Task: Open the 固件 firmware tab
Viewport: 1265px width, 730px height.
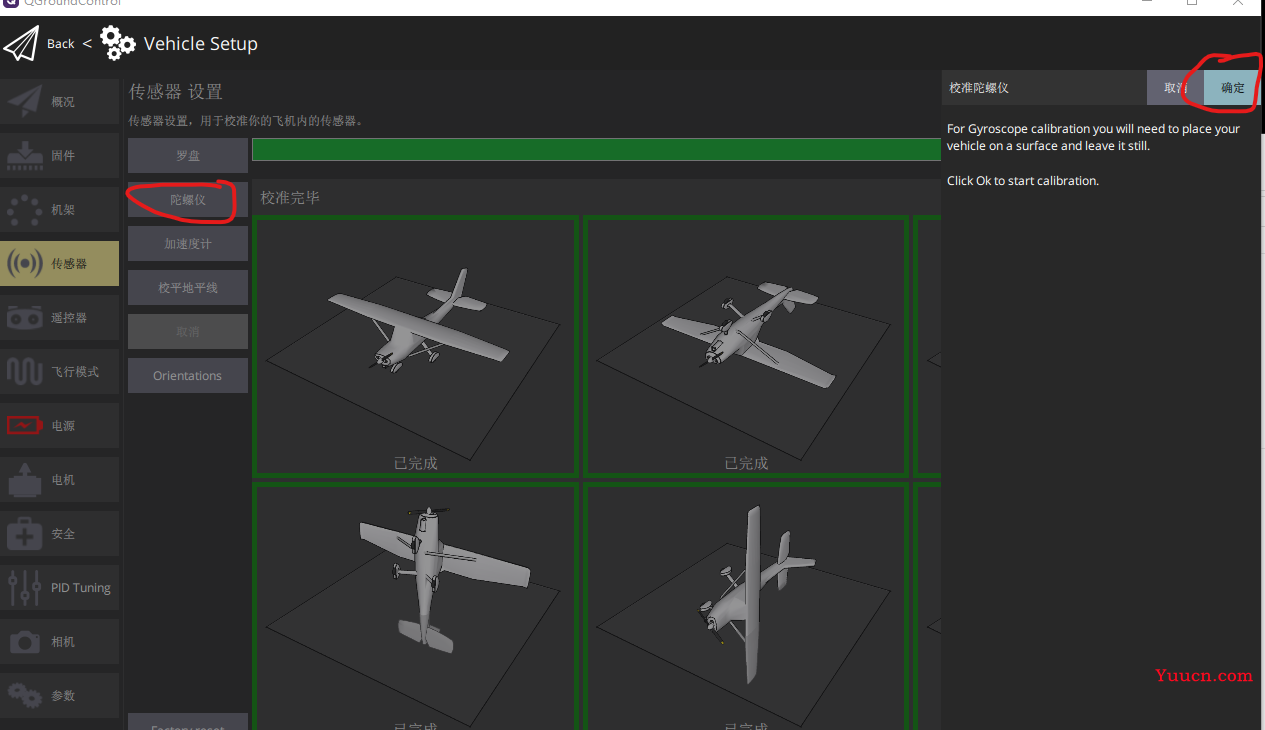Action: pos(60,156)
